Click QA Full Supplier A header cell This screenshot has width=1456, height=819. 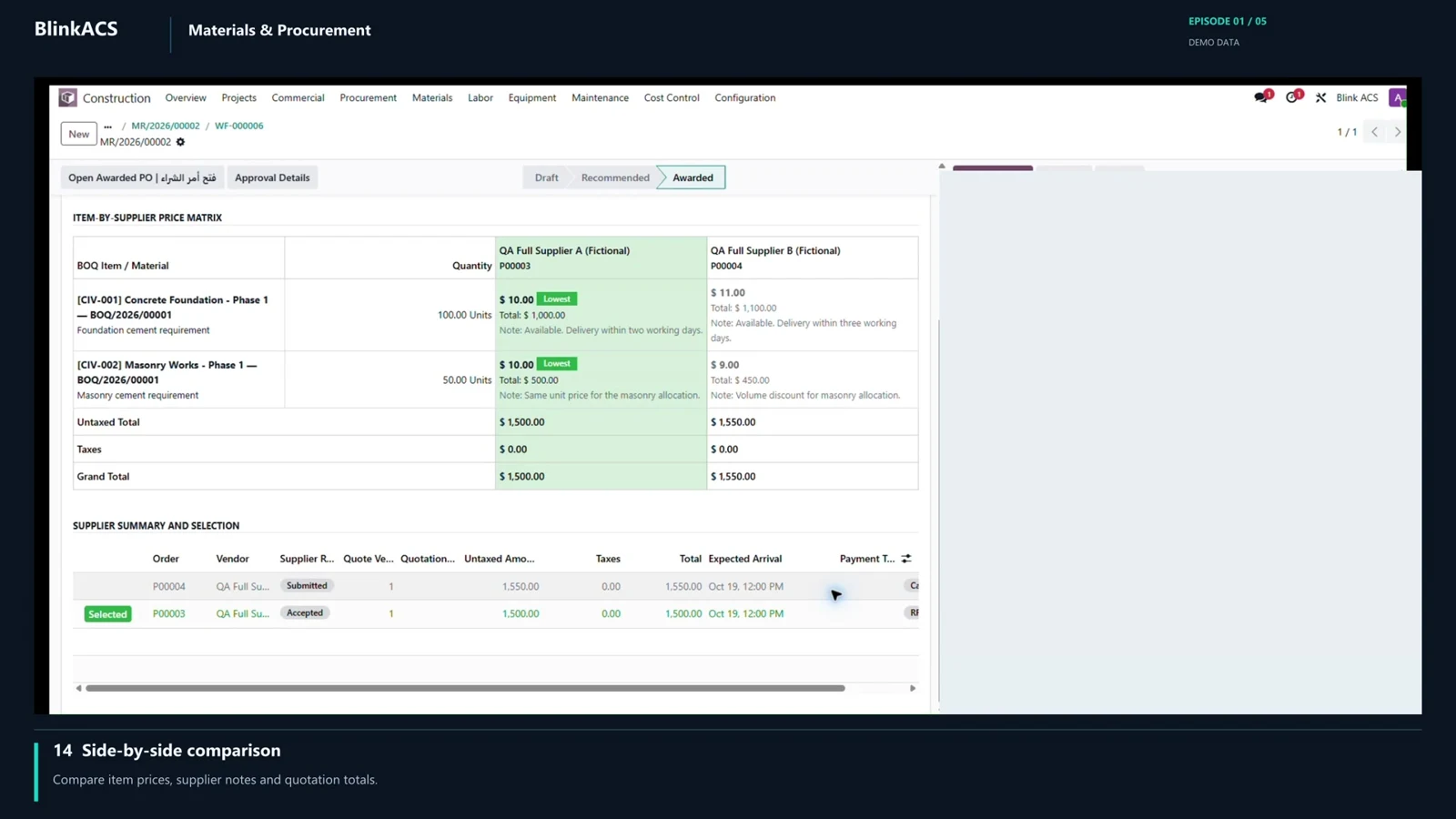pos(601,258)
